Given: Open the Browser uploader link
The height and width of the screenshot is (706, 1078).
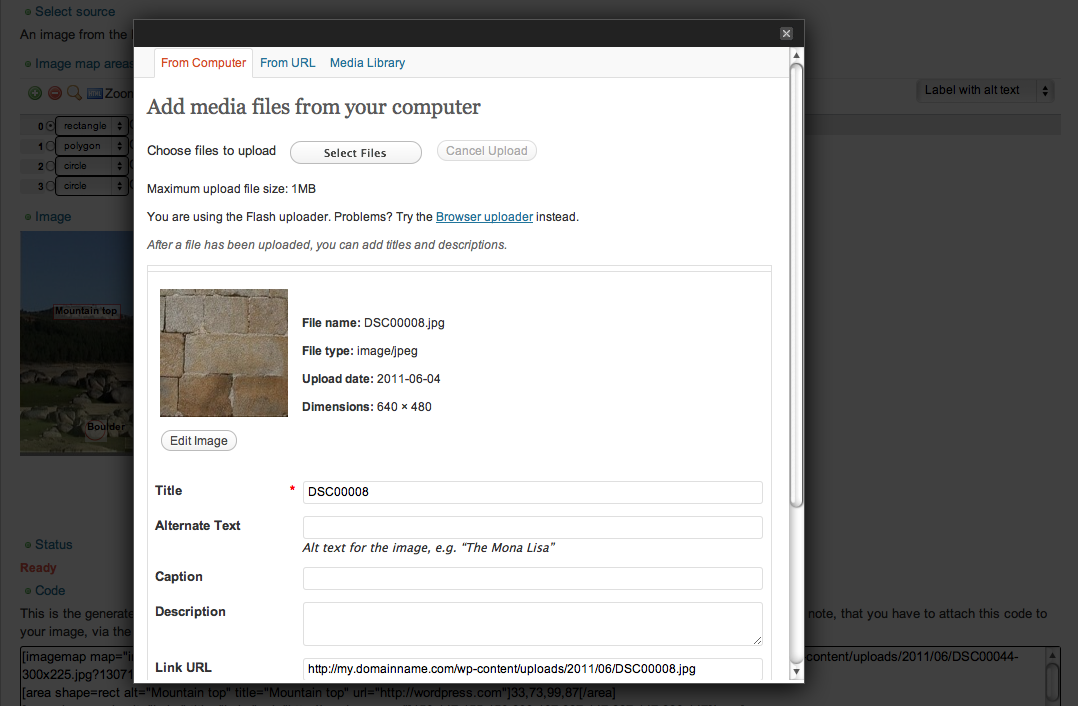Looking at the screenshot, I should click(x=484, y=216).
